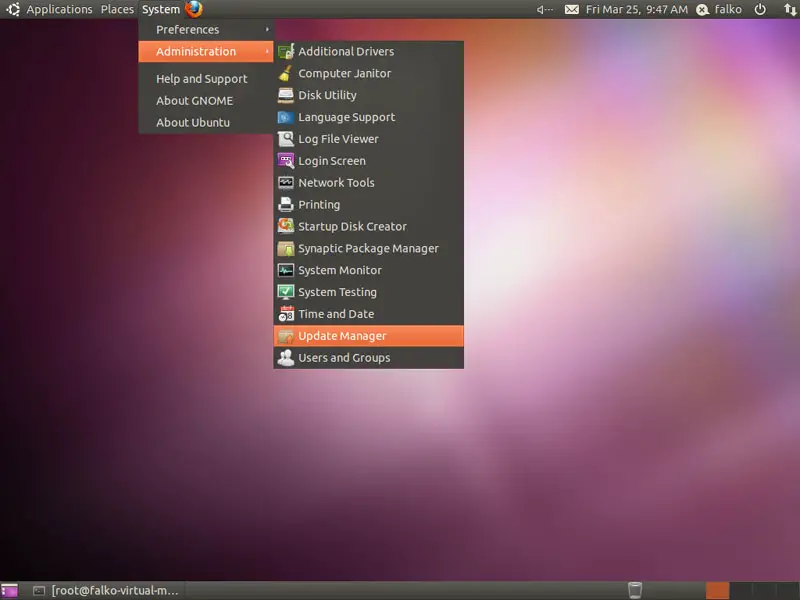Viewport: 800px width, 600px height.
Task: Click the Startup Disk Creator icon
Action: [x=286, y=226]
